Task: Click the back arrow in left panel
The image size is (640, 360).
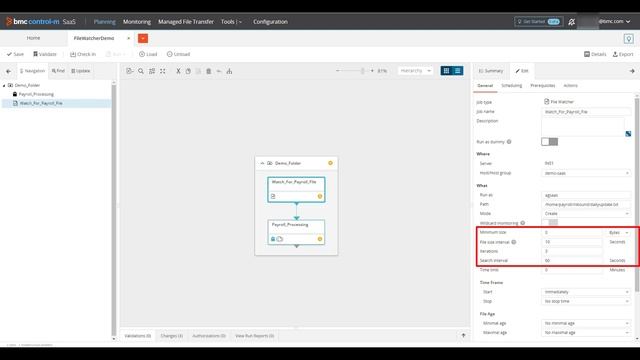Action: (x=9, y=71)
